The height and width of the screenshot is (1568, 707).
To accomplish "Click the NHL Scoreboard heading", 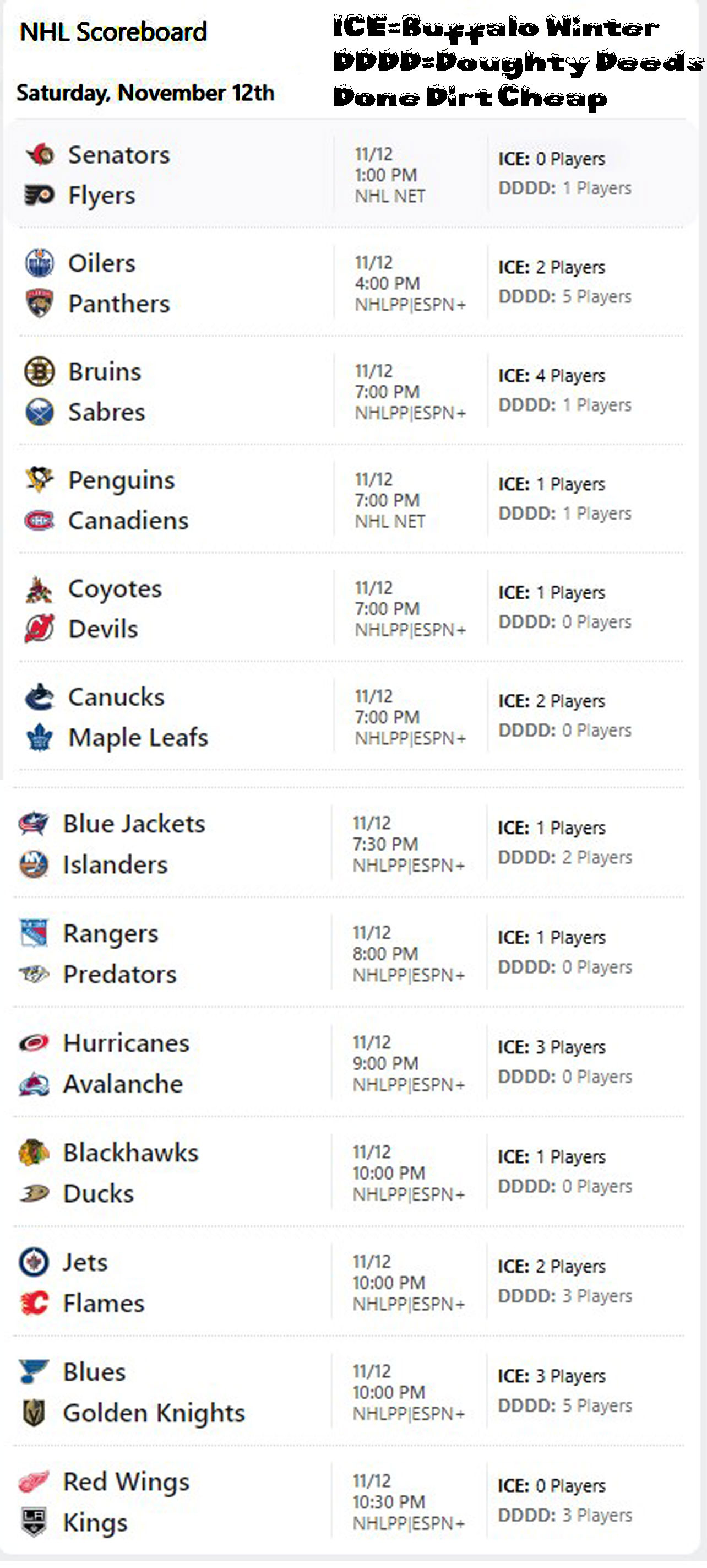I will 114,33.
